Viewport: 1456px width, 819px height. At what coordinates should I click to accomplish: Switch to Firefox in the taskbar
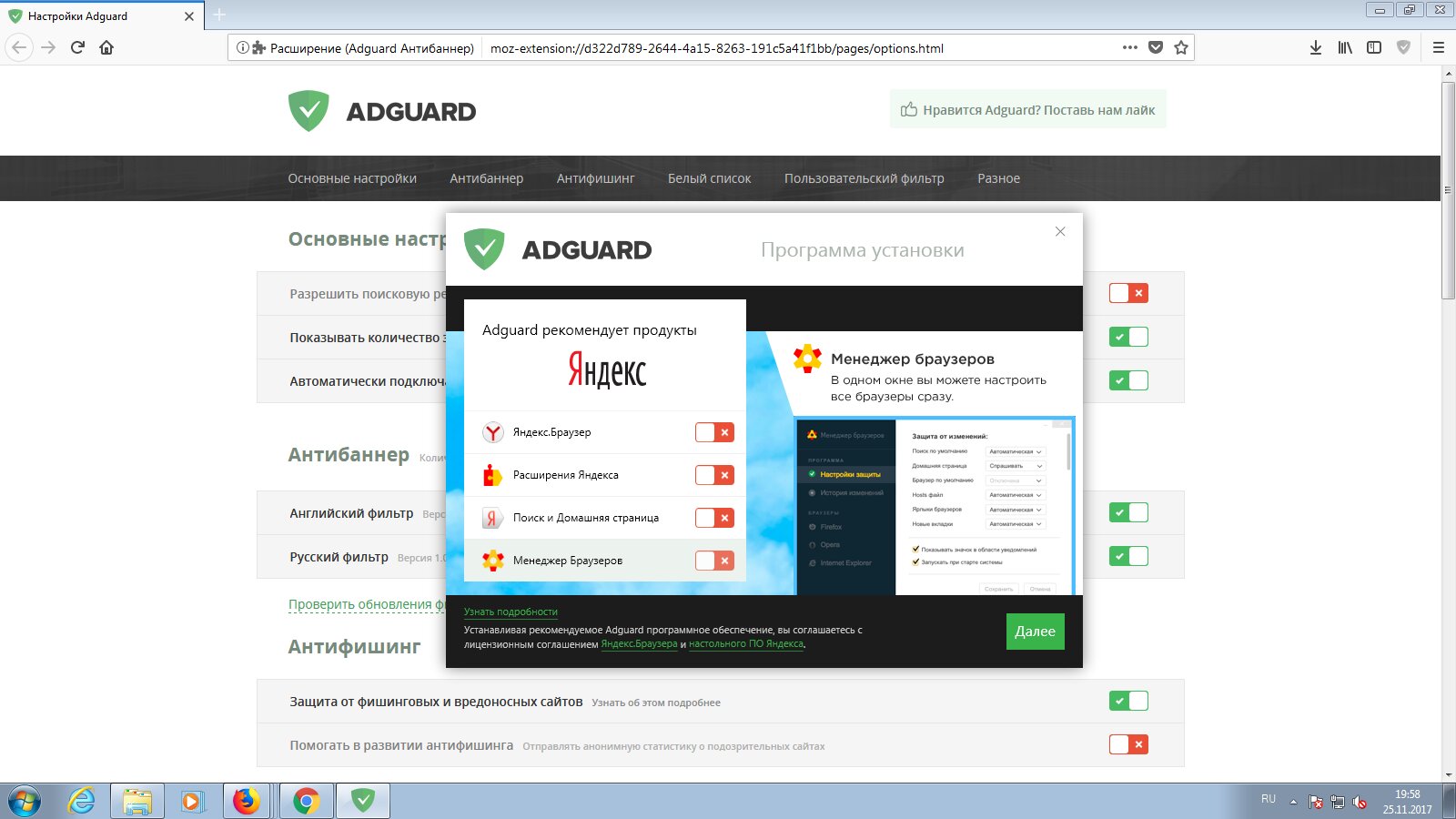pos(247,801)
